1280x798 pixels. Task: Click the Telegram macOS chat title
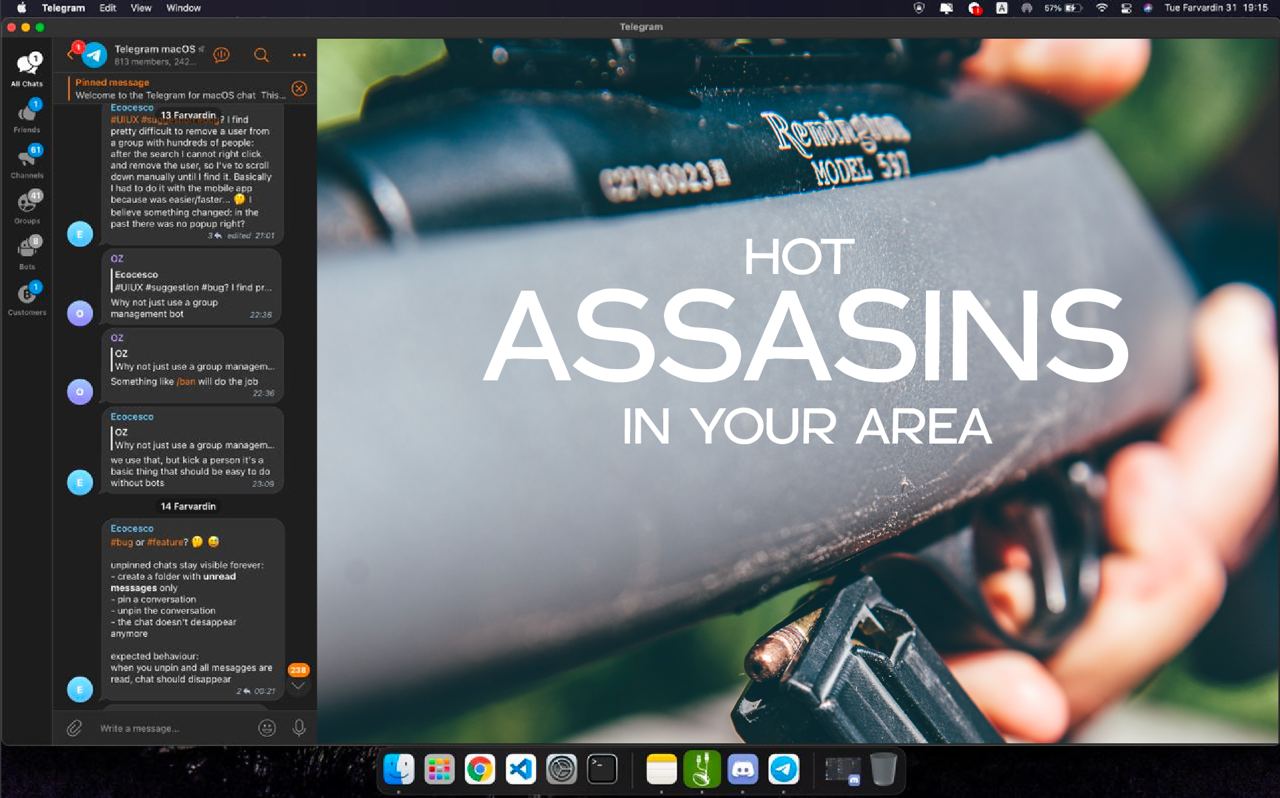tap(154, 48)
